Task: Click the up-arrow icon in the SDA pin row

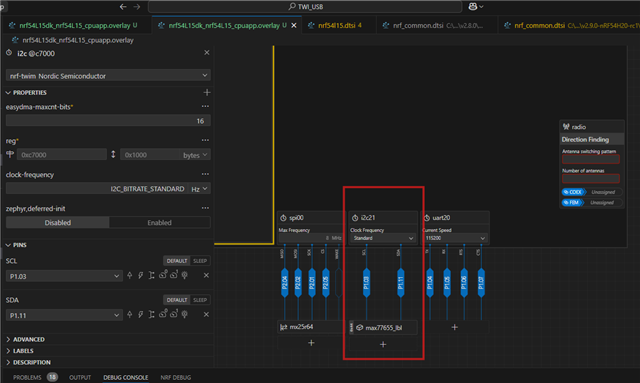Action: [129, 314]
